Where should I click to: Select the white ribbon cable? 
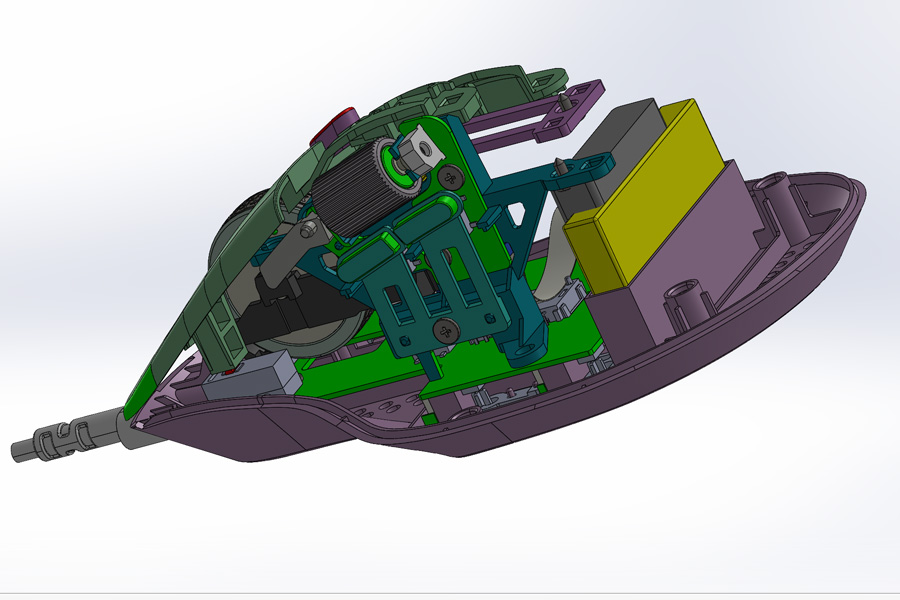tap(555, 269)
